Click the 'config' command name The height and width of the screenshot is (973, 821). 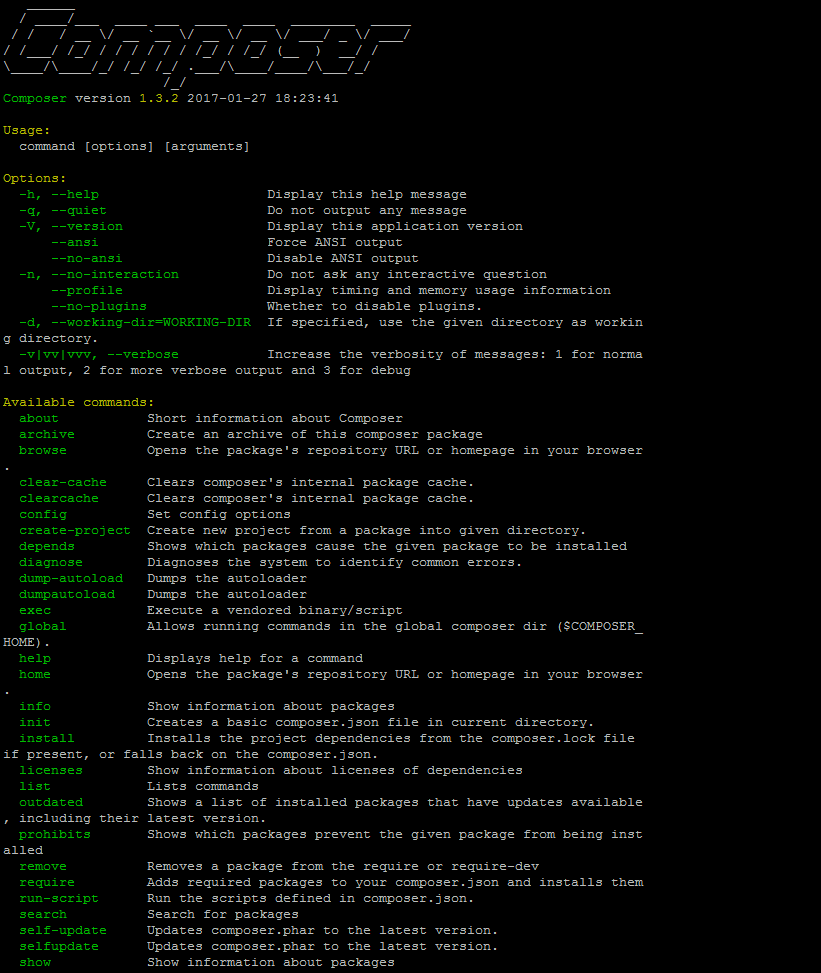pos(43,514)
